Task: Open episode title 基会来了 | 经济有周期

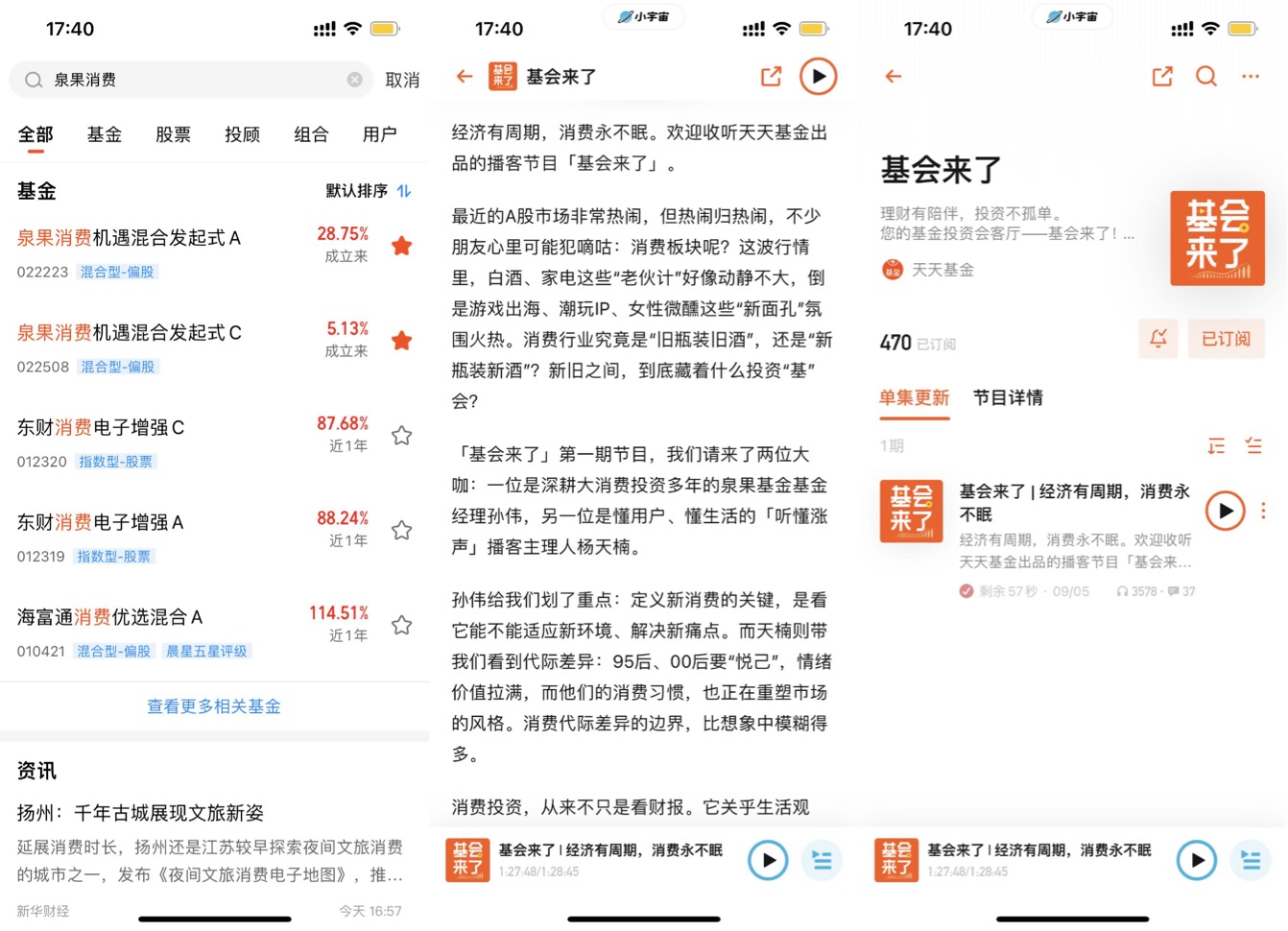Action: click(1075, 503)
